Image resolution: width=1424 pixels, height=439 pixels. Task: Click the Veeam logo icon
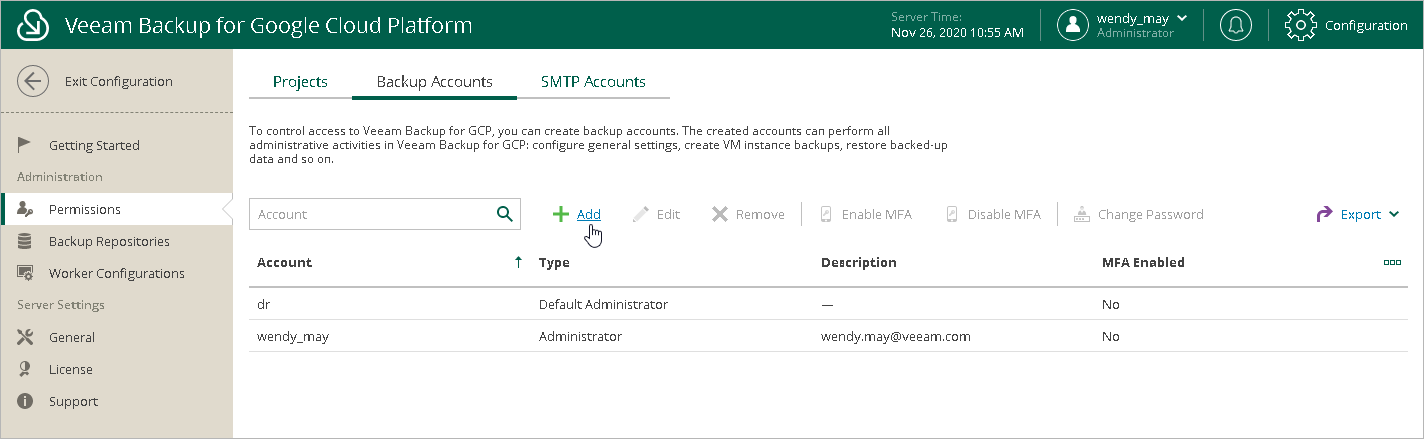34,25
